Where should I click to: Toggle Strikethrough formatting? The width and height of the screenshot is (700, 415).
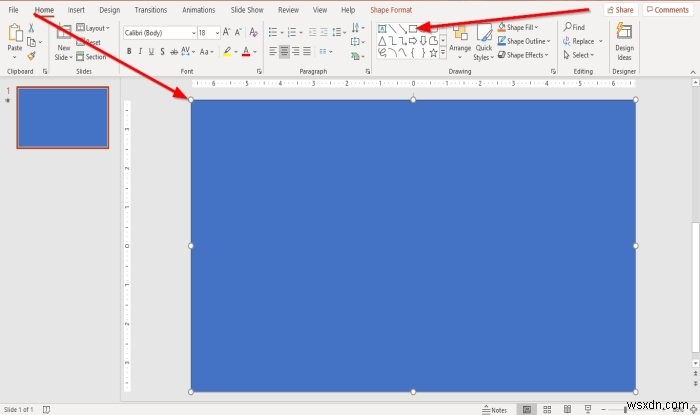tap(174, 52)
